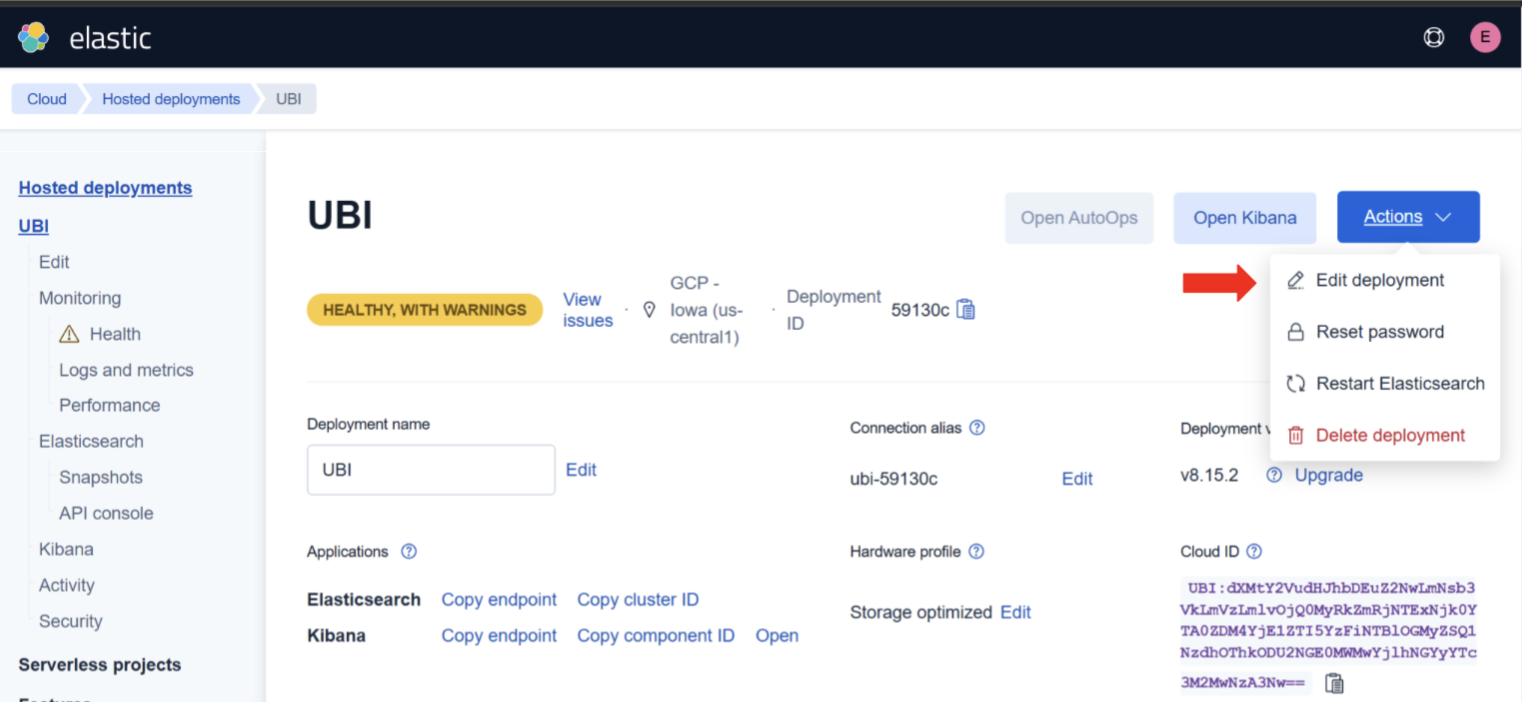Click the Cloud ID help icon
Screen dimensions: 1522x702
(1254, 551)
